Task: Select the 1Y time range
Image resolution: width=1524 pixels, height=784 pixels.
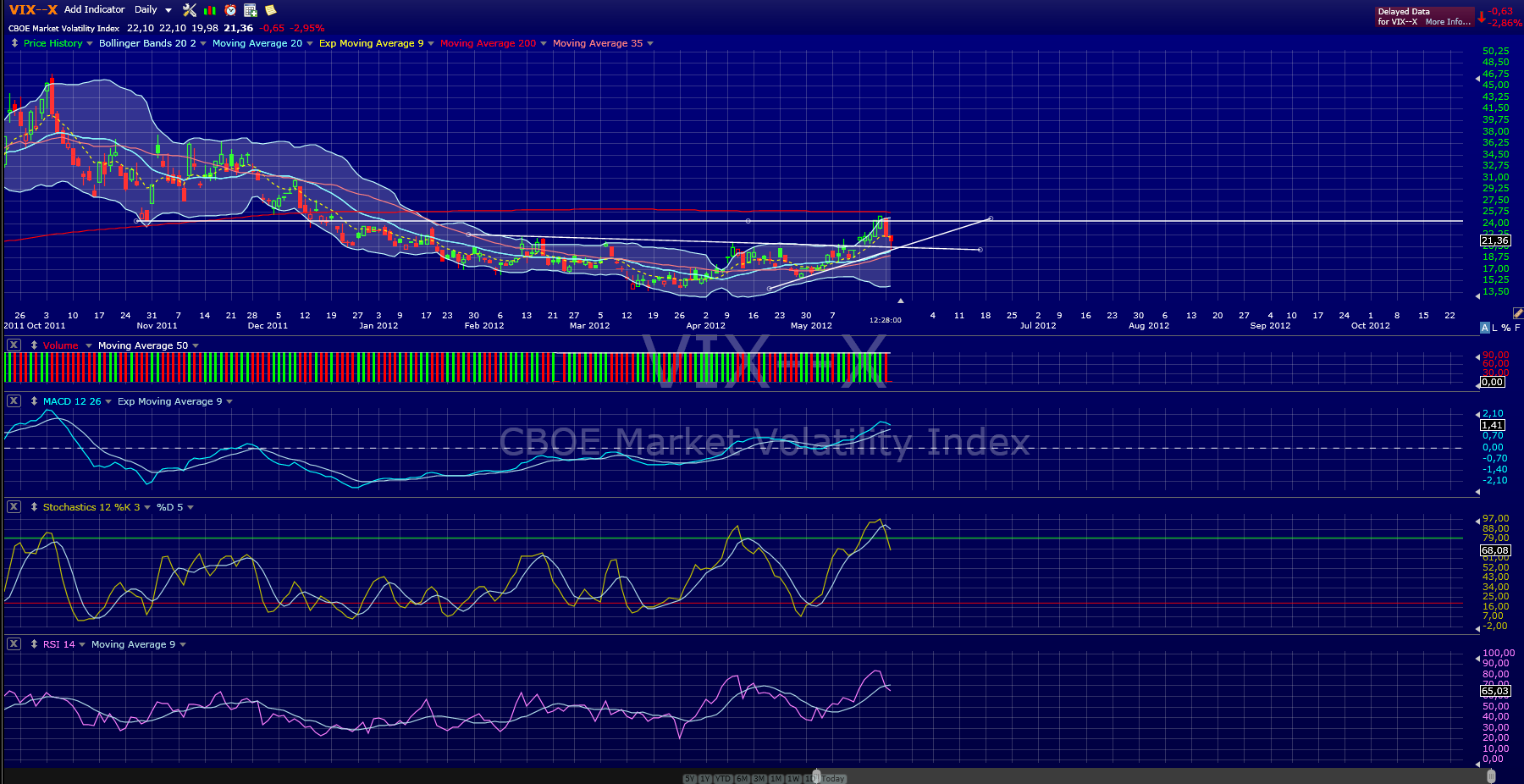Action: click(x=705, y=779)
